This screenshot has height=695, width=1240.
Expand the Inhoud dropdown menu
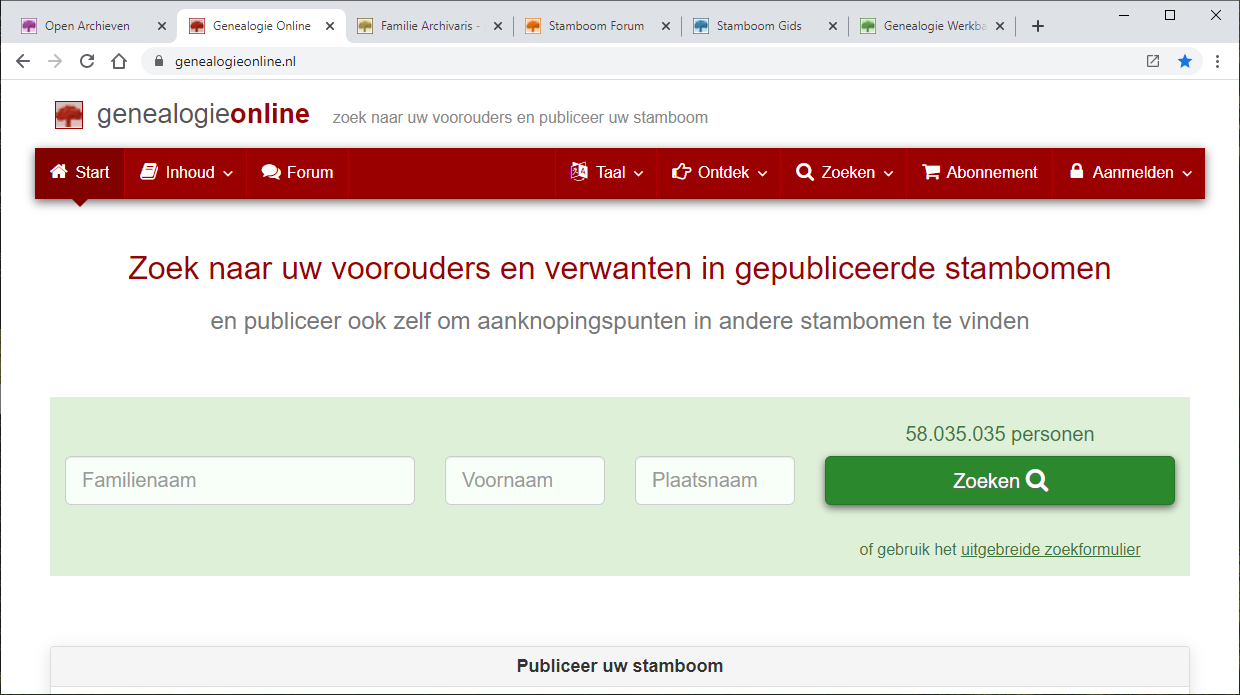(186, 172)
